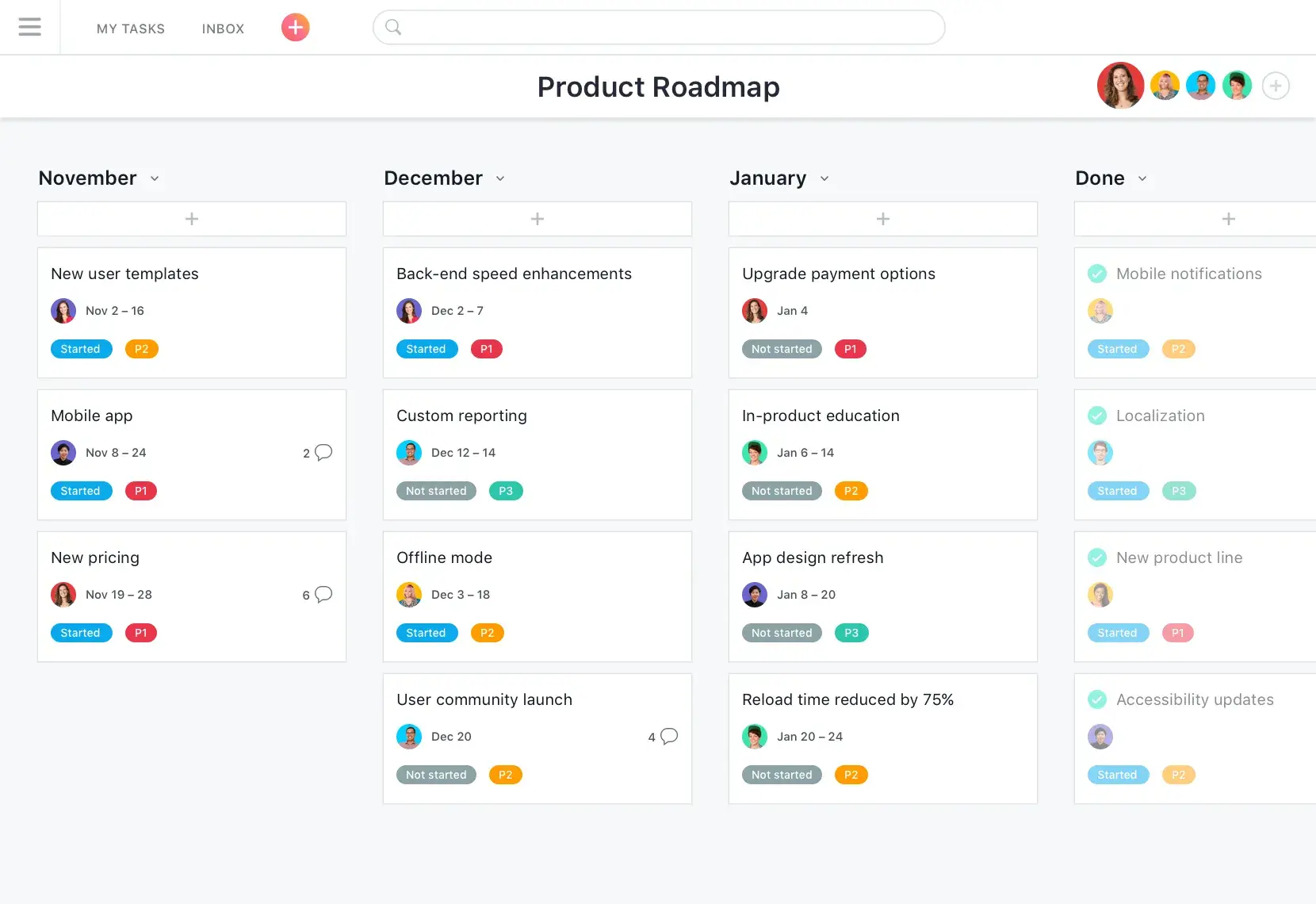Viewport: 1316px width, 904px height.
Task: Add a task to January column
Action: pyautogui.click(x=882, y=219)
